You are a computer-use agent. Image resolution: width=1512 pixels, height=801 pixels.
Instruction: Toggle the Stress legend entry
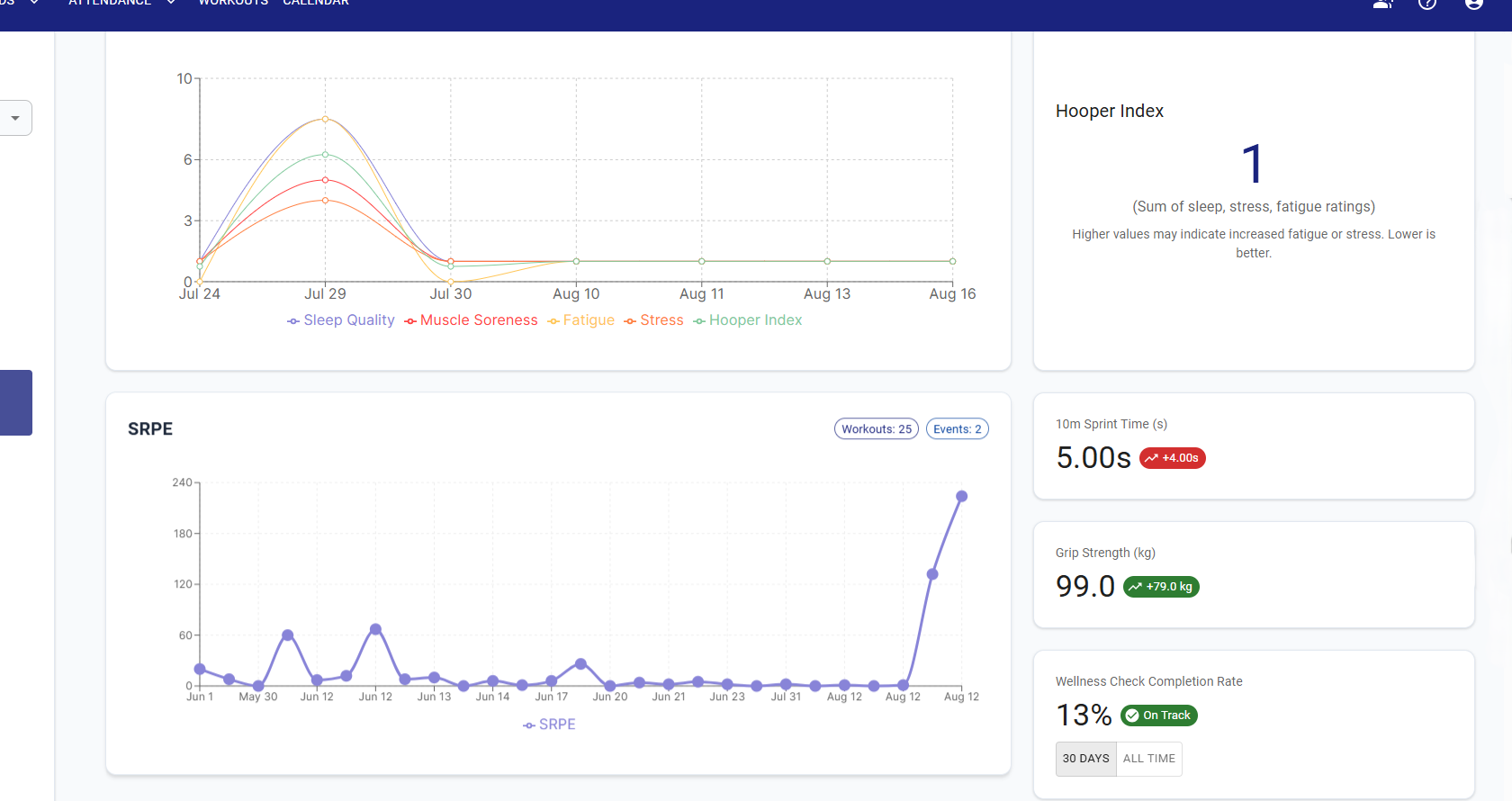653,320
